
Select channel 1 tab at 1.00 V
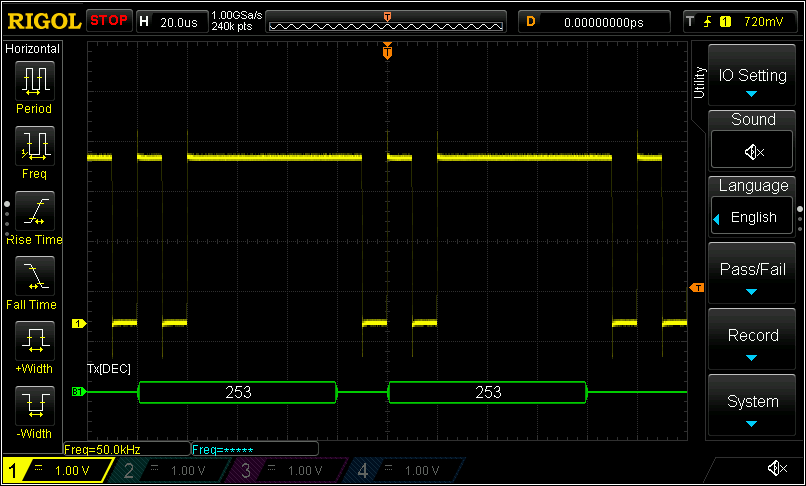57,471
